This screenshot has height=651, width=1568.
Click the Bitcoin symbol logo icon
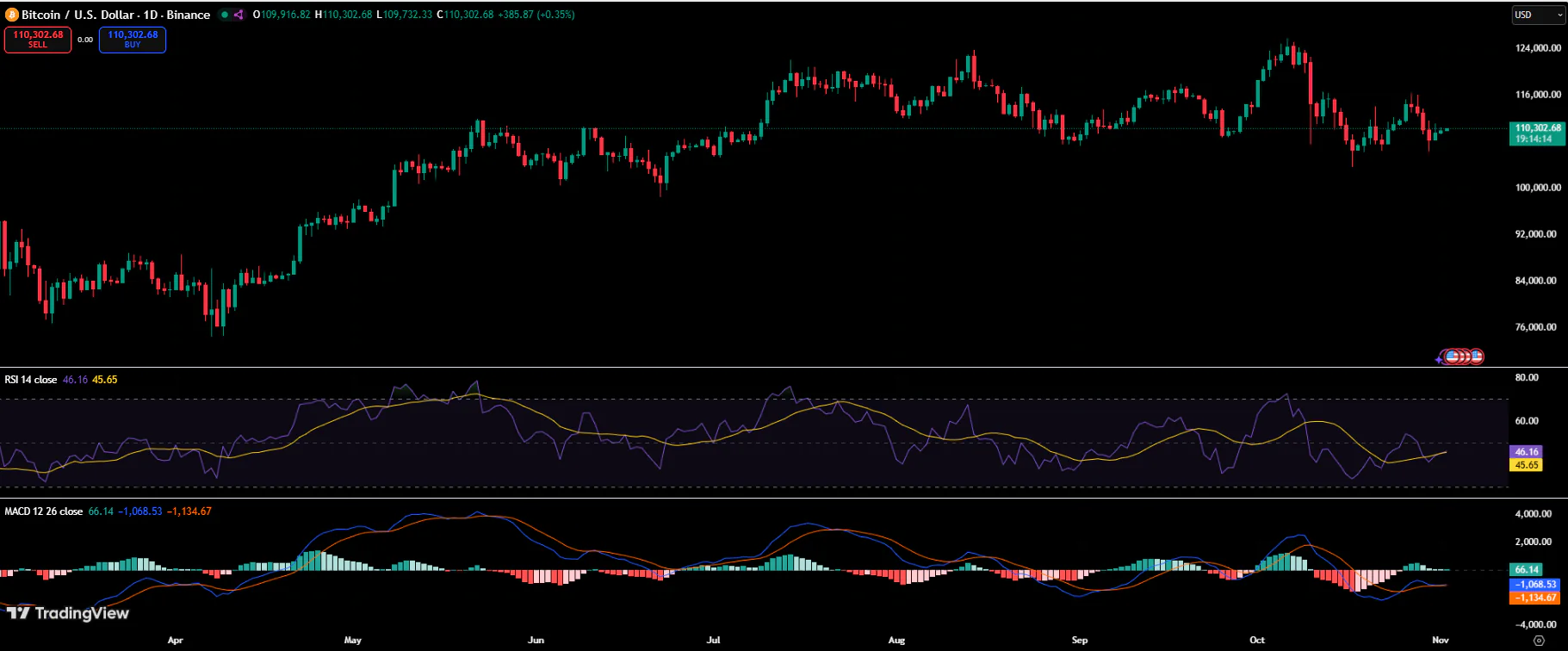click(x=12, y=15)
